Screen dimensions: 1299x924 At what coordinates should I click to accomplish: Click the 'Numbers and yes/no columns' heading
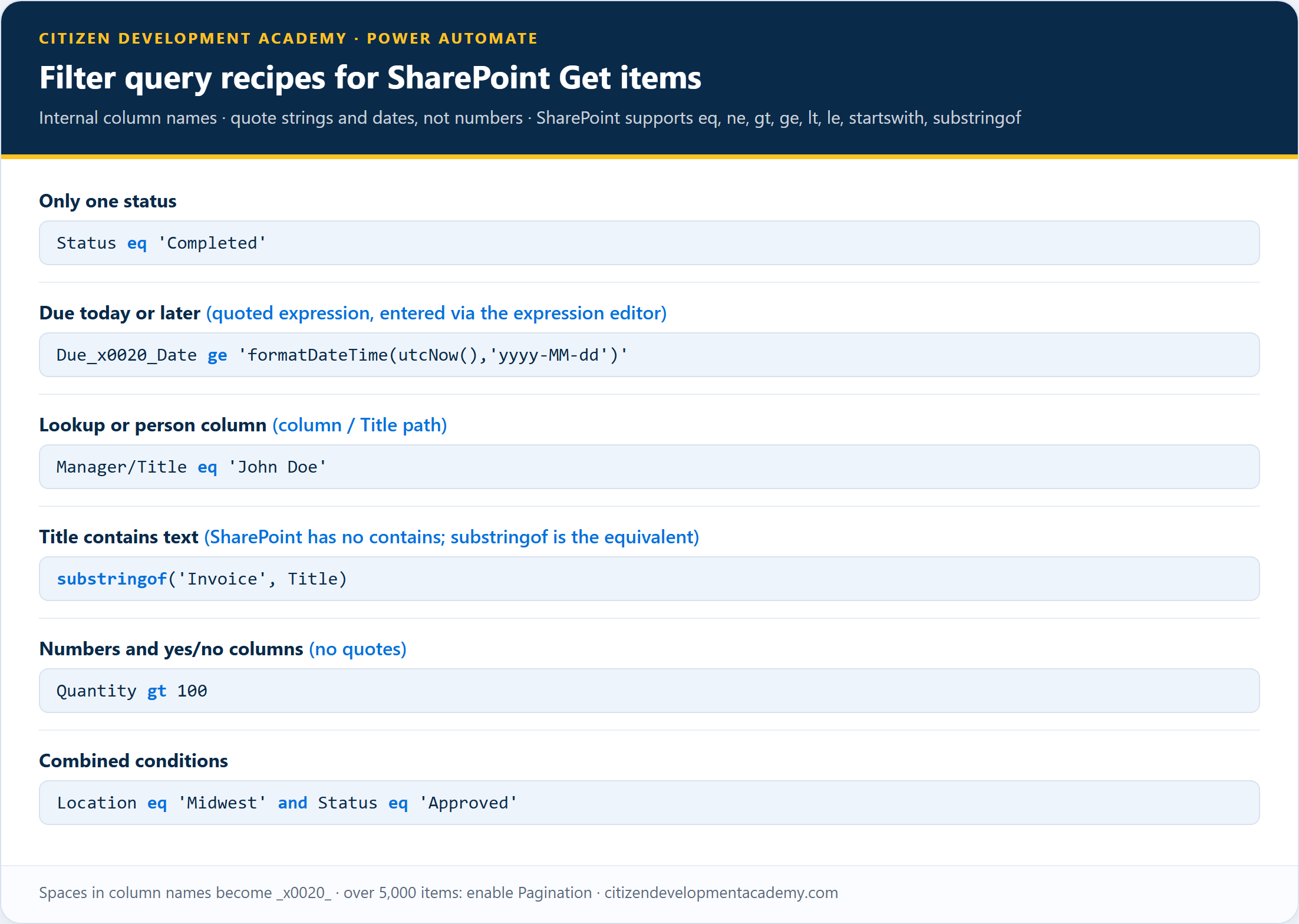pyautogui.click(x=171, y=649)
